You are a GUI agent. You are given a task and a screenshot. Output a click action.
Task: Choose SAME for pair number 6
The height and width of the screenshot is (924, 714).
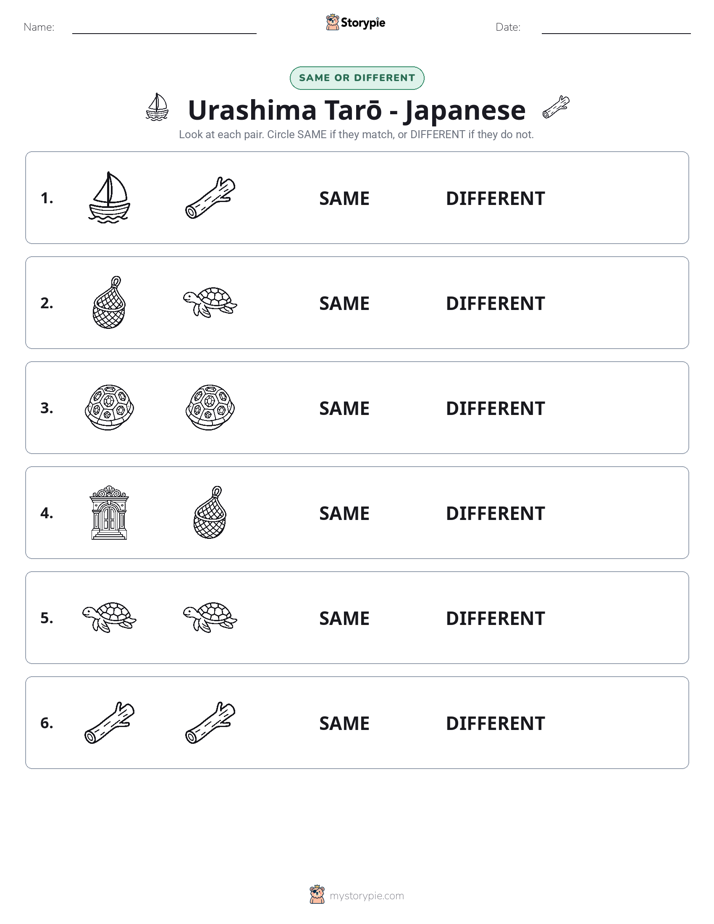(x=344, y=722)
